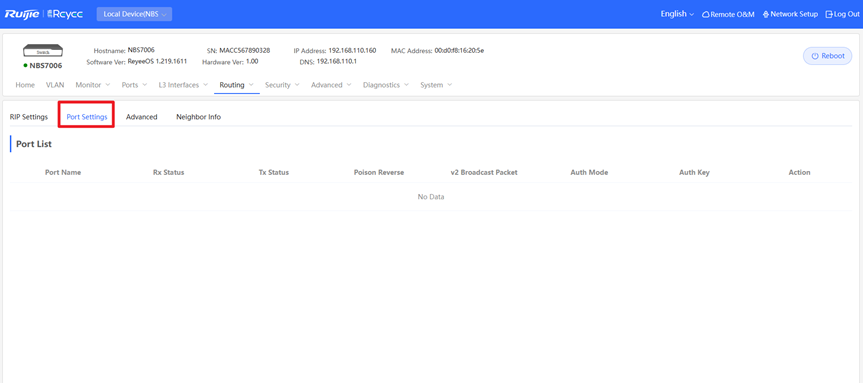Expand the Diagnostics menu
This screenshot has width=863, height=383.
pyautogui.click(x=386, y=85)
